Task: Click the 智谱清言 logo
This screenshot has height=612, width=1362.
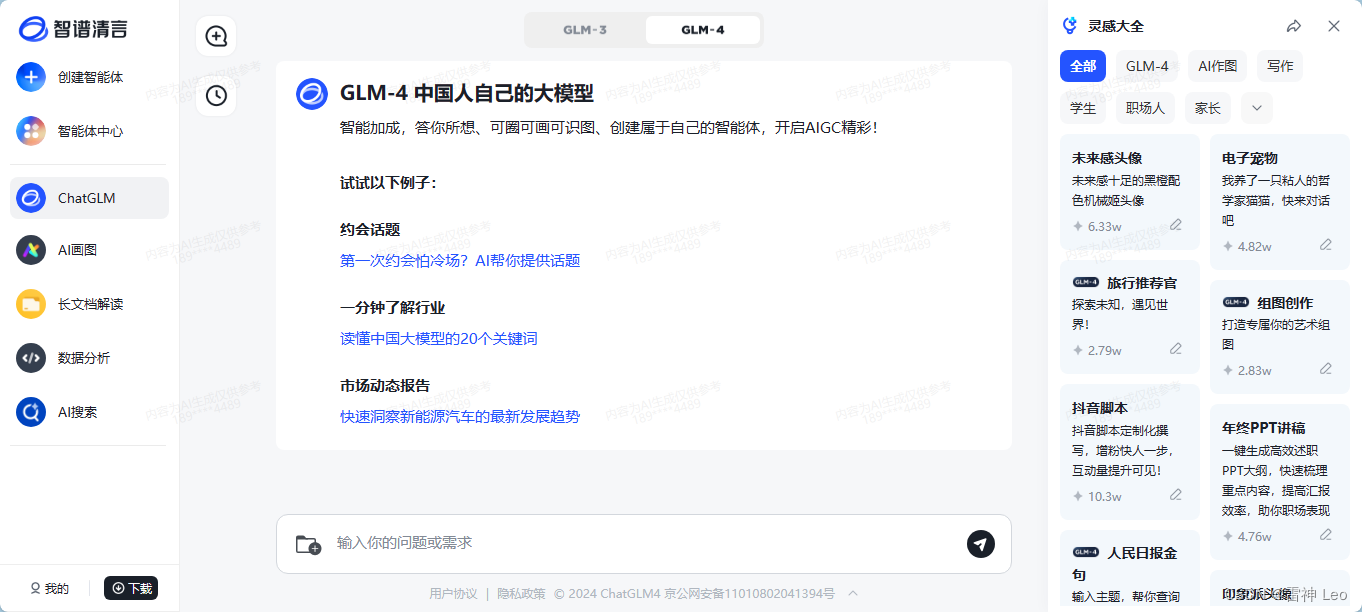Action: tap(74, 29)
